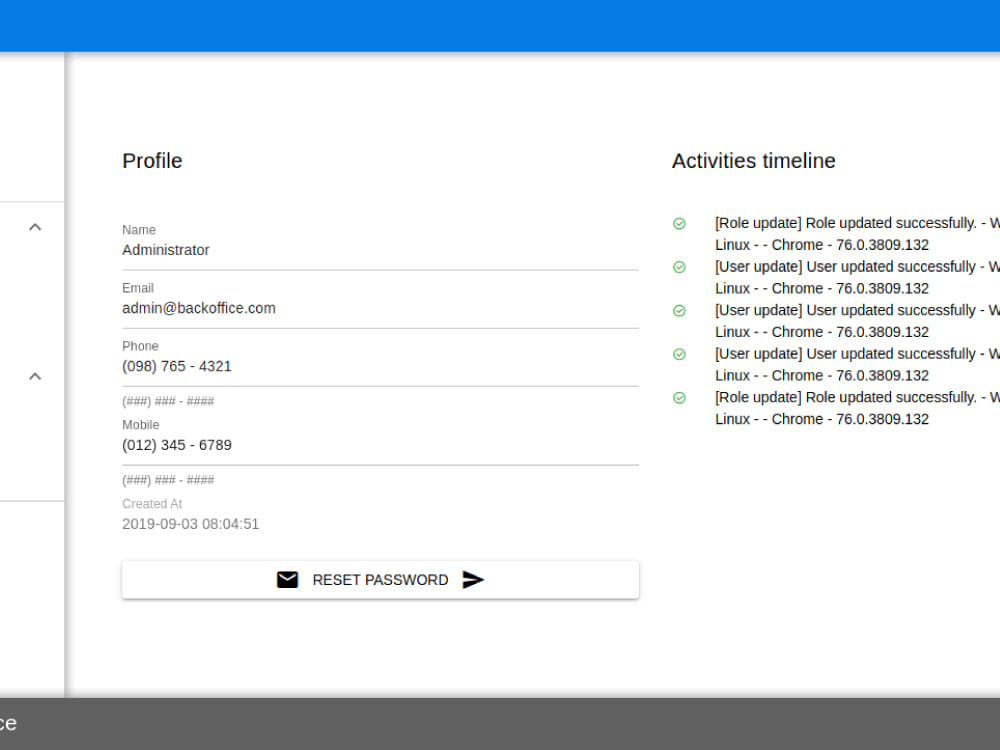
Task: Click the Linux Chrome line under first Role update
Action: click(821, 245)
